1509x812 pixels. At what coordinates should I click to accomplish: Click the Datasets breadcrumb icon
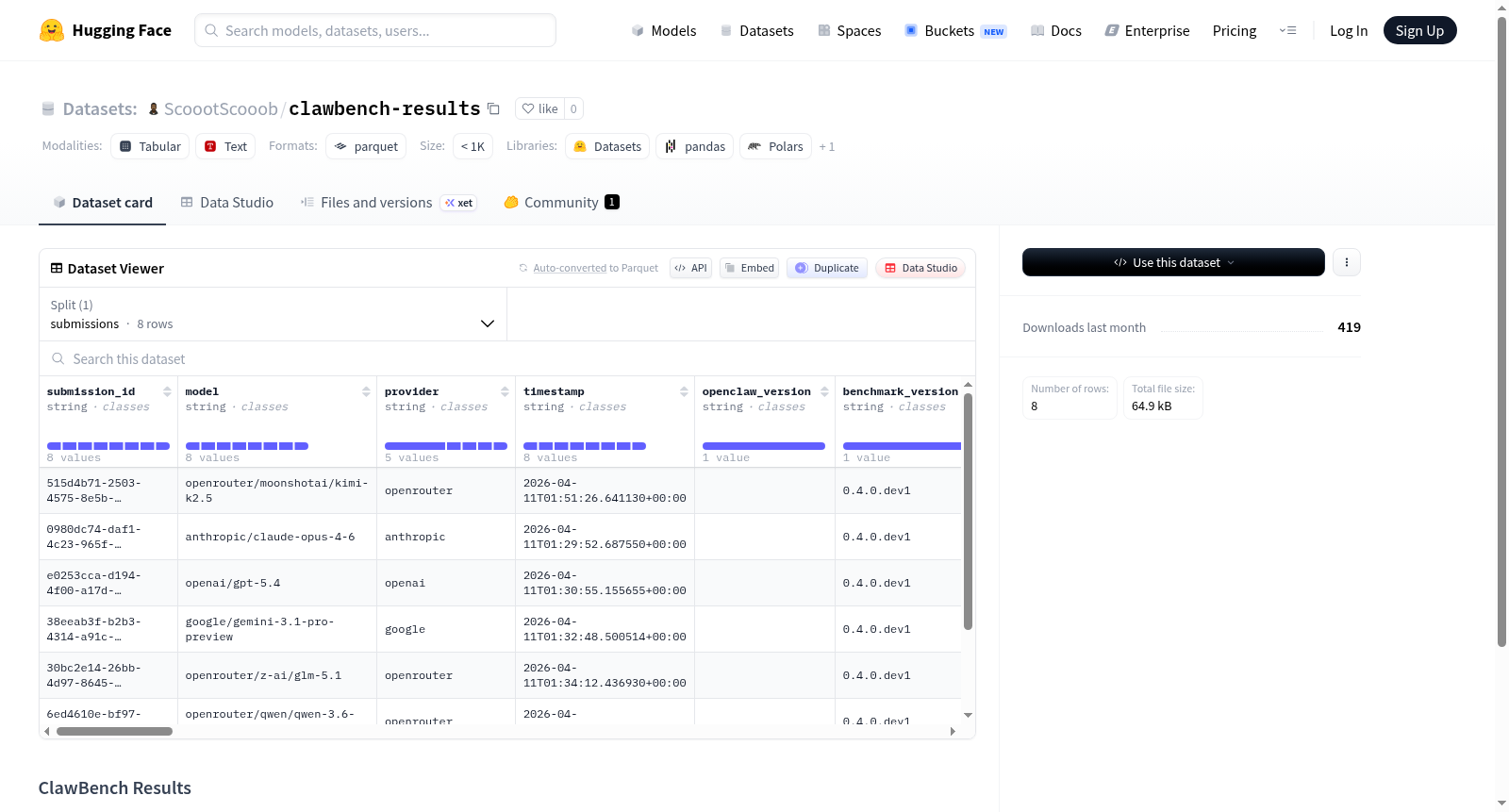click(48, 108)
